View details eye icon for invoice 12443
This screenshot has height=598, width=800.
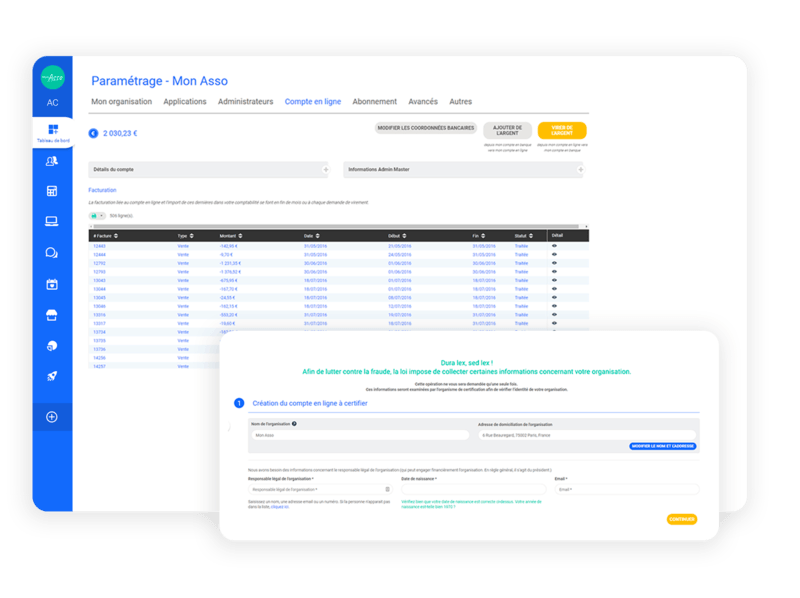555,245
